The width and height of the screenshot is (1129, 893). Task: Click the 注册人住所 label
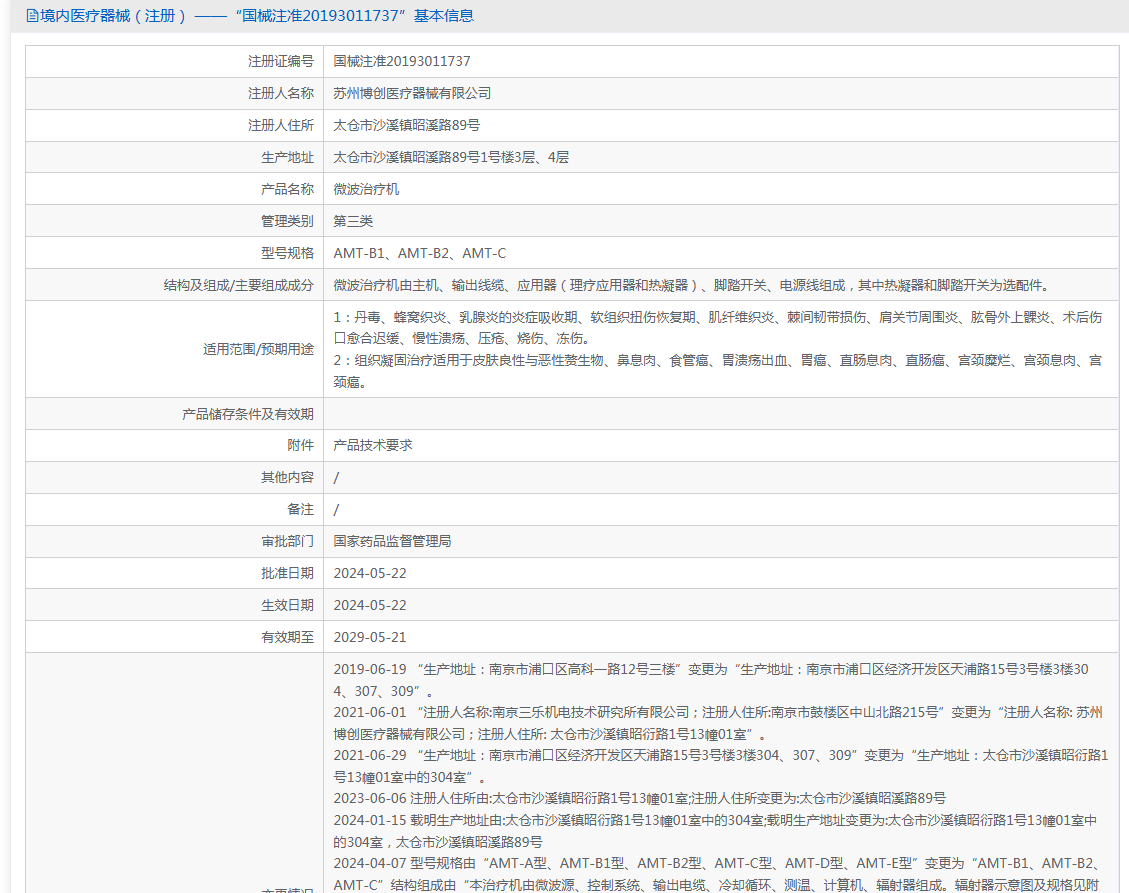pyautogui.click(x=281, y=125)
